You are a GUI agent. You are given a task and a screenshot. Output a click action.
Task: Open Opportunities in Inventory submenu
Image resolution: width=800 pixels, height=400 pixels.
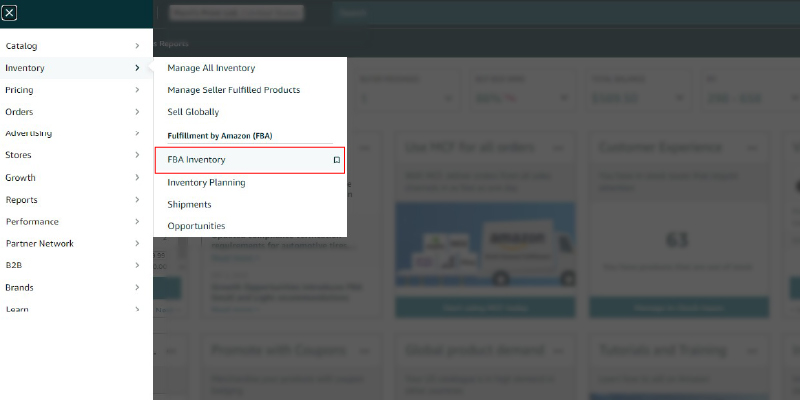pos(196,226)
